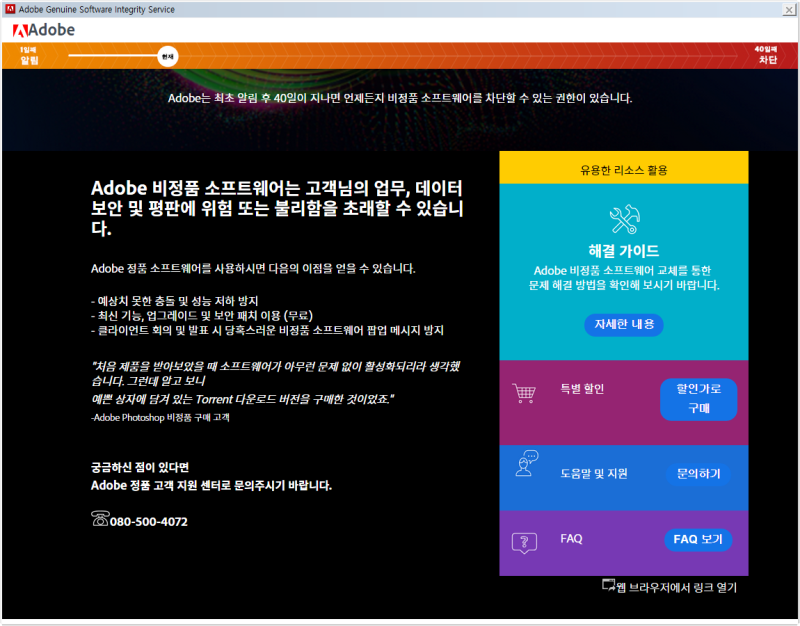800x626 pixels.
Task: Close the Adobe Genuine Software Integrity window
Action: [789, 9]
